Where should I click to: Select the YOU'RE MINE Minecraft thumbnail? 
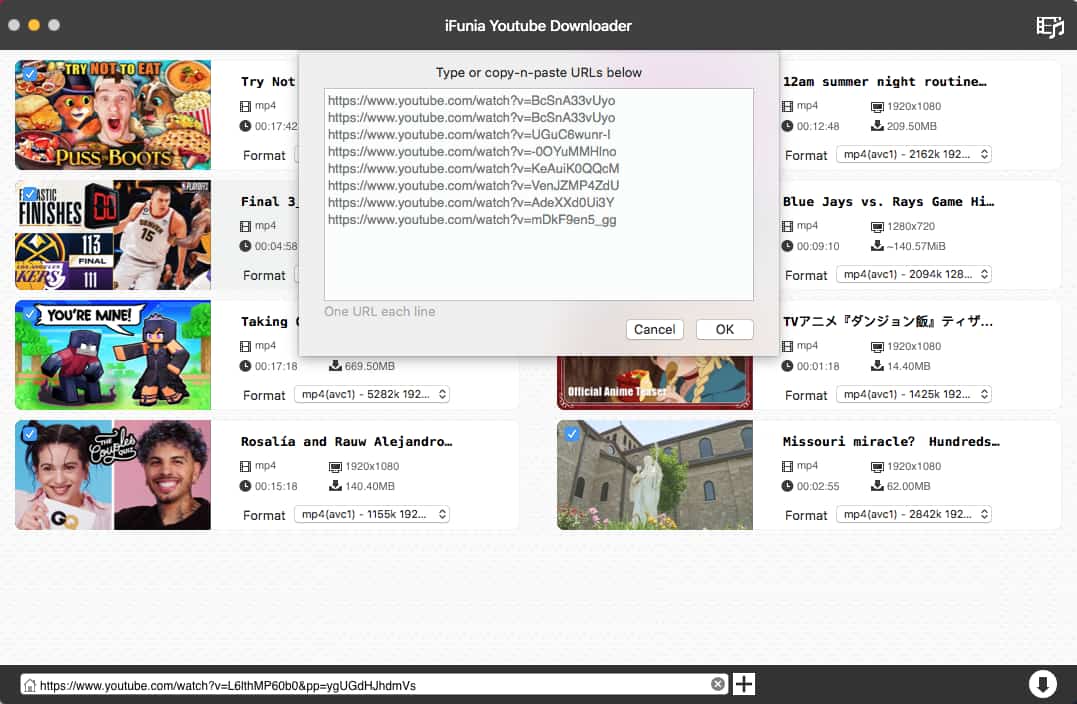[x=113, y=355]
